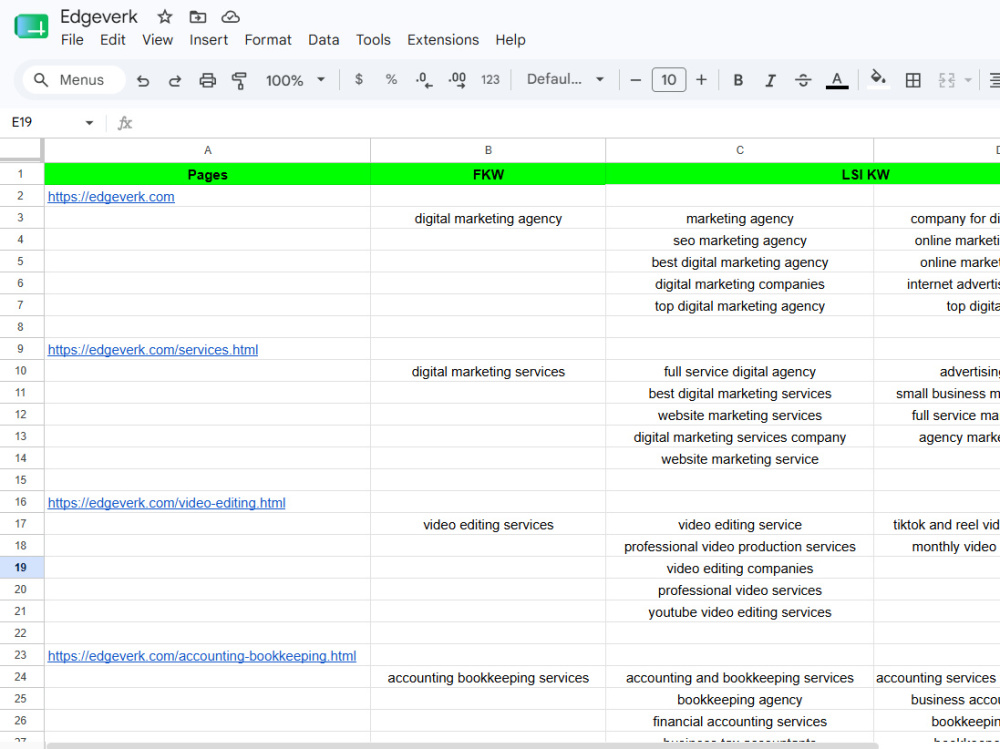Select cell 'video editing companies'
The width and height of the screenshot is (1000, 749).
tap(740, 568)
